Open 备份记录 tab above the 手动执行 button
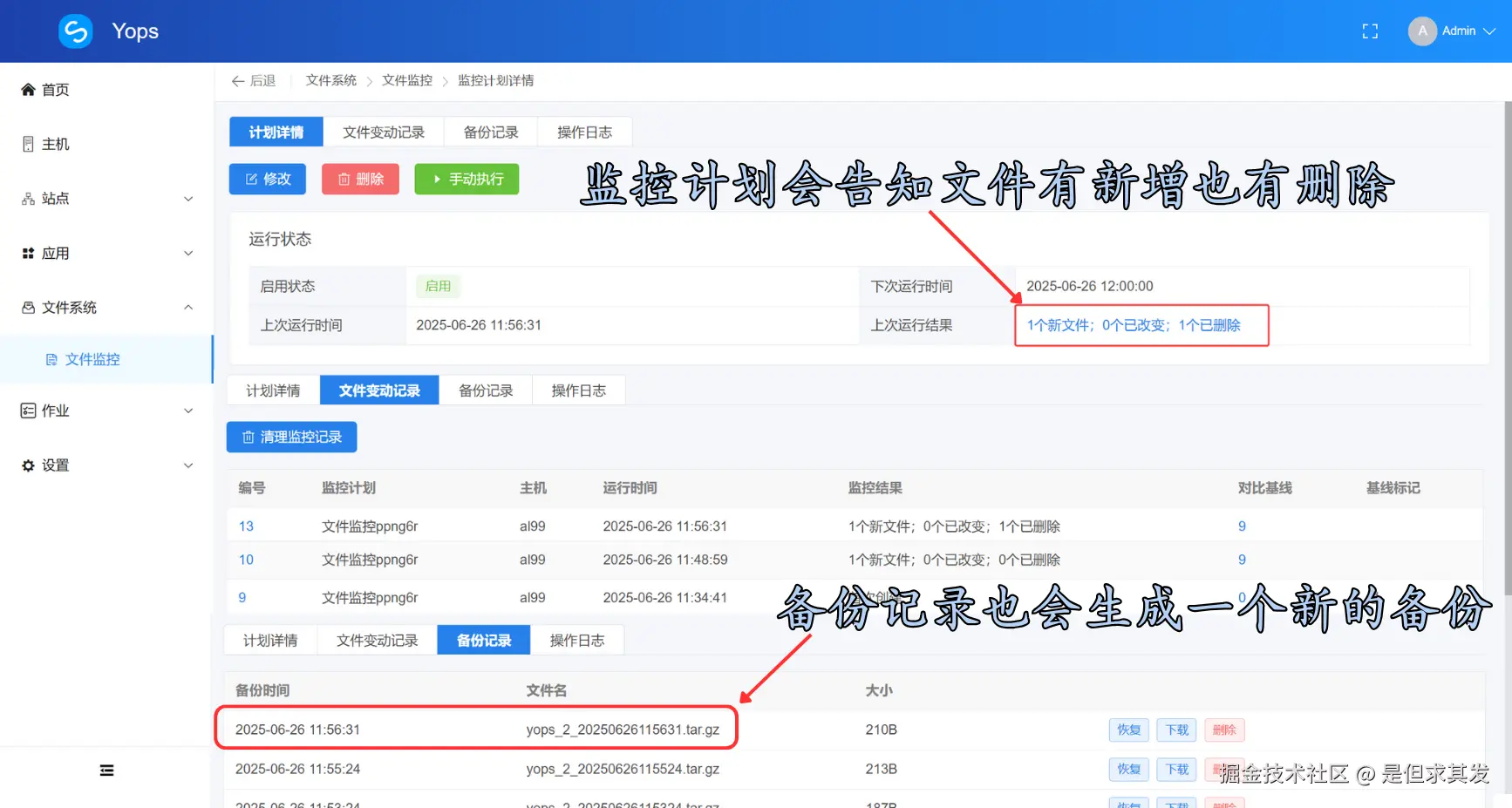 (x=491, y=132)
